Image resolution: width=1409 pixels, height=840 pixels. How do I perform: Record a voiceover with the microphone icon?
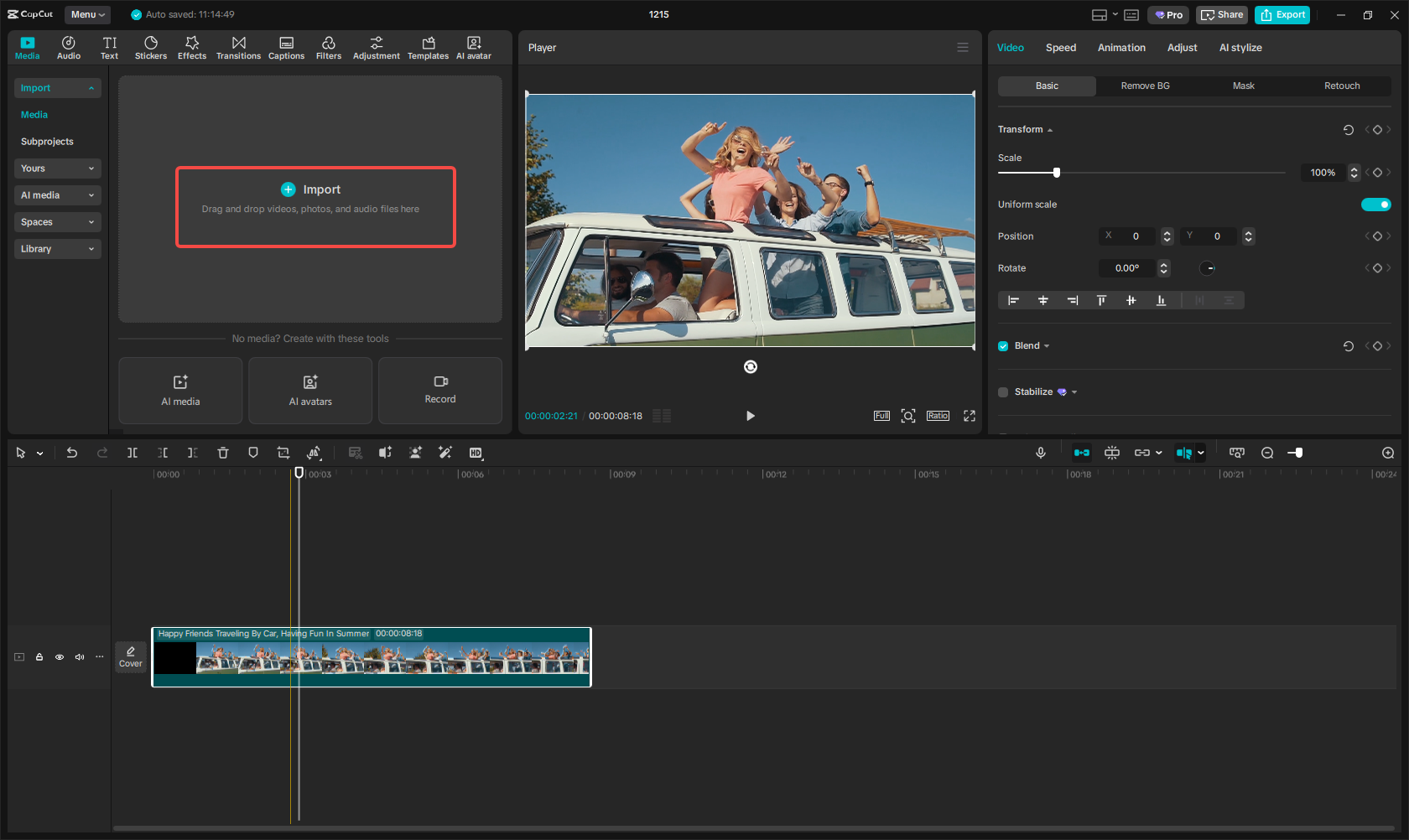[1040, 453]
